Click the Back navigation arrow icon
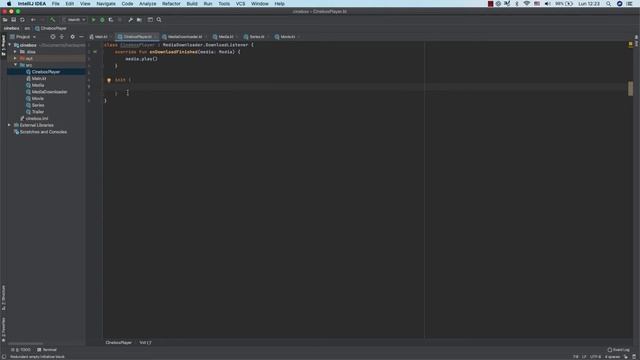This screenshot has height=360, width=640. pyautogui.click(x=33, y=20)
